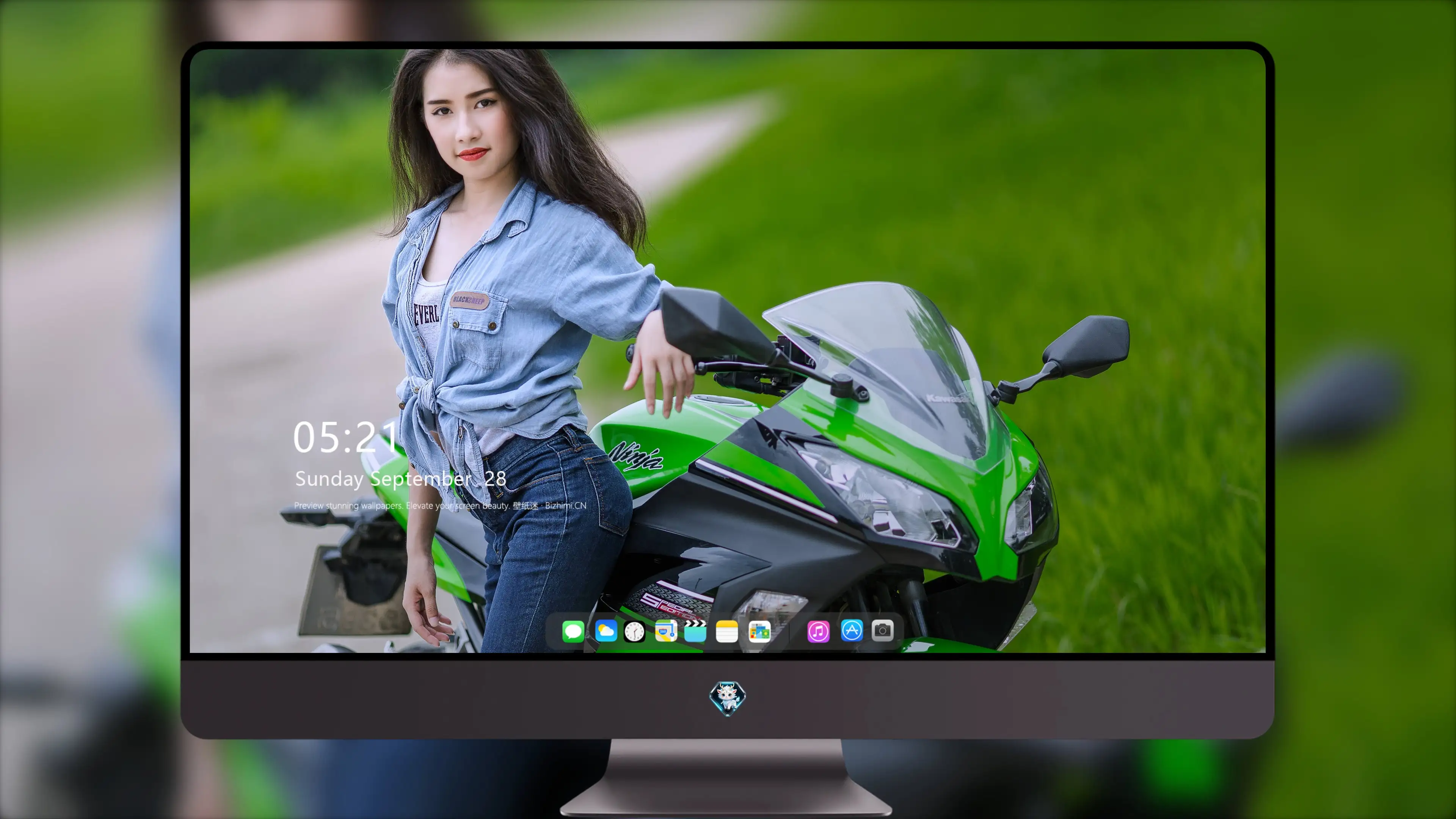Click the 05:21 clock display
Viewport: 1456px width, 819px height.
coord(345,437)
